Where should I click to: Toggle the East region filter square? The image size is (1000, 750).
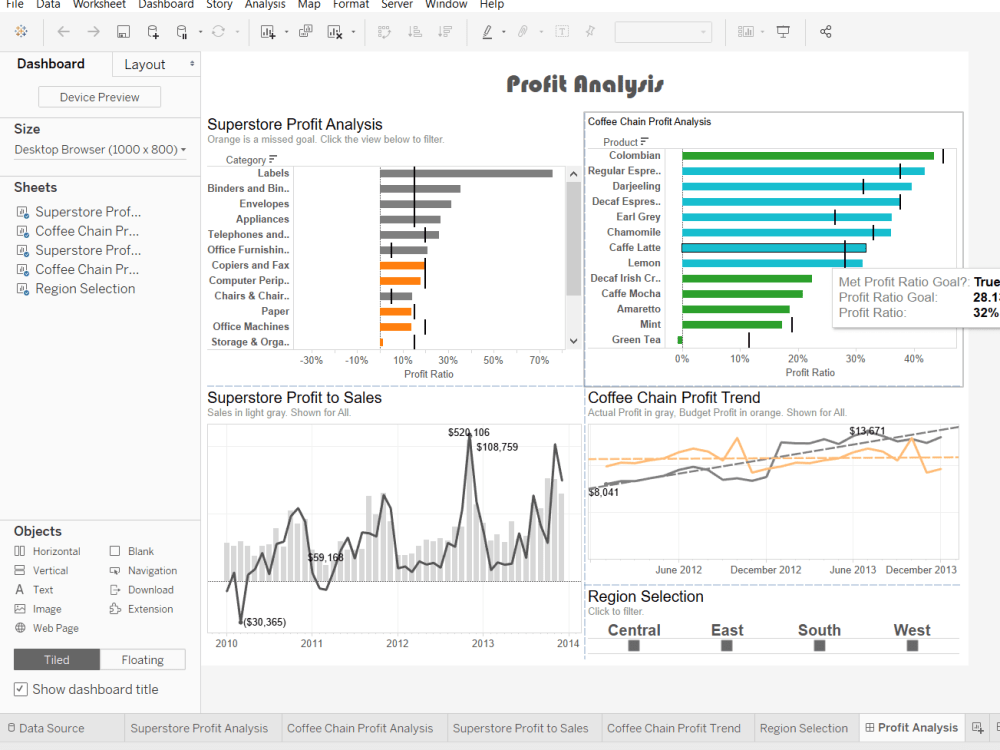[726, 645]
